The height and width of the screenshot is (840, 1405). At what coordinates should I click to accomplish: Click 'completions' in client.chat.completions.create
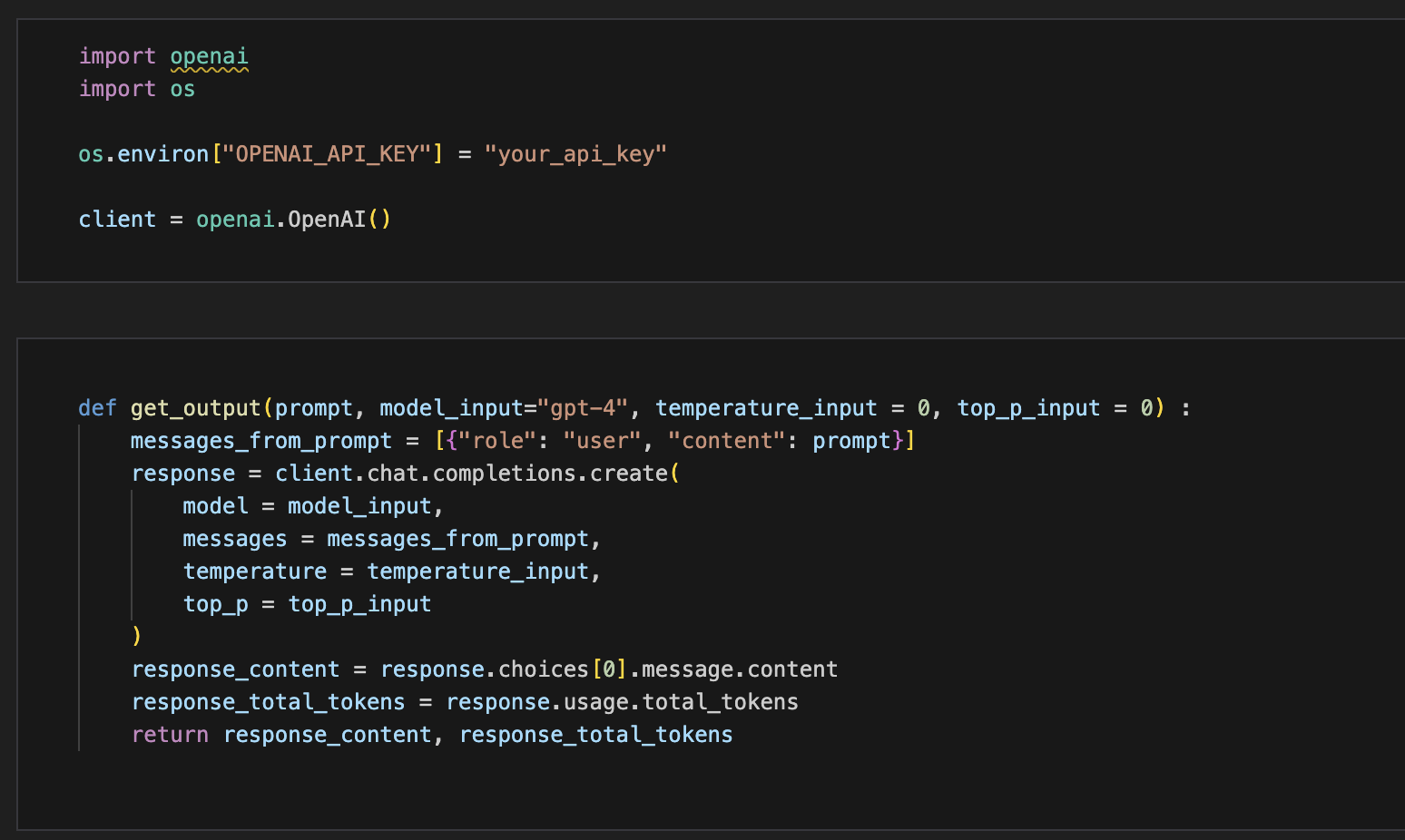click(505, 474)
